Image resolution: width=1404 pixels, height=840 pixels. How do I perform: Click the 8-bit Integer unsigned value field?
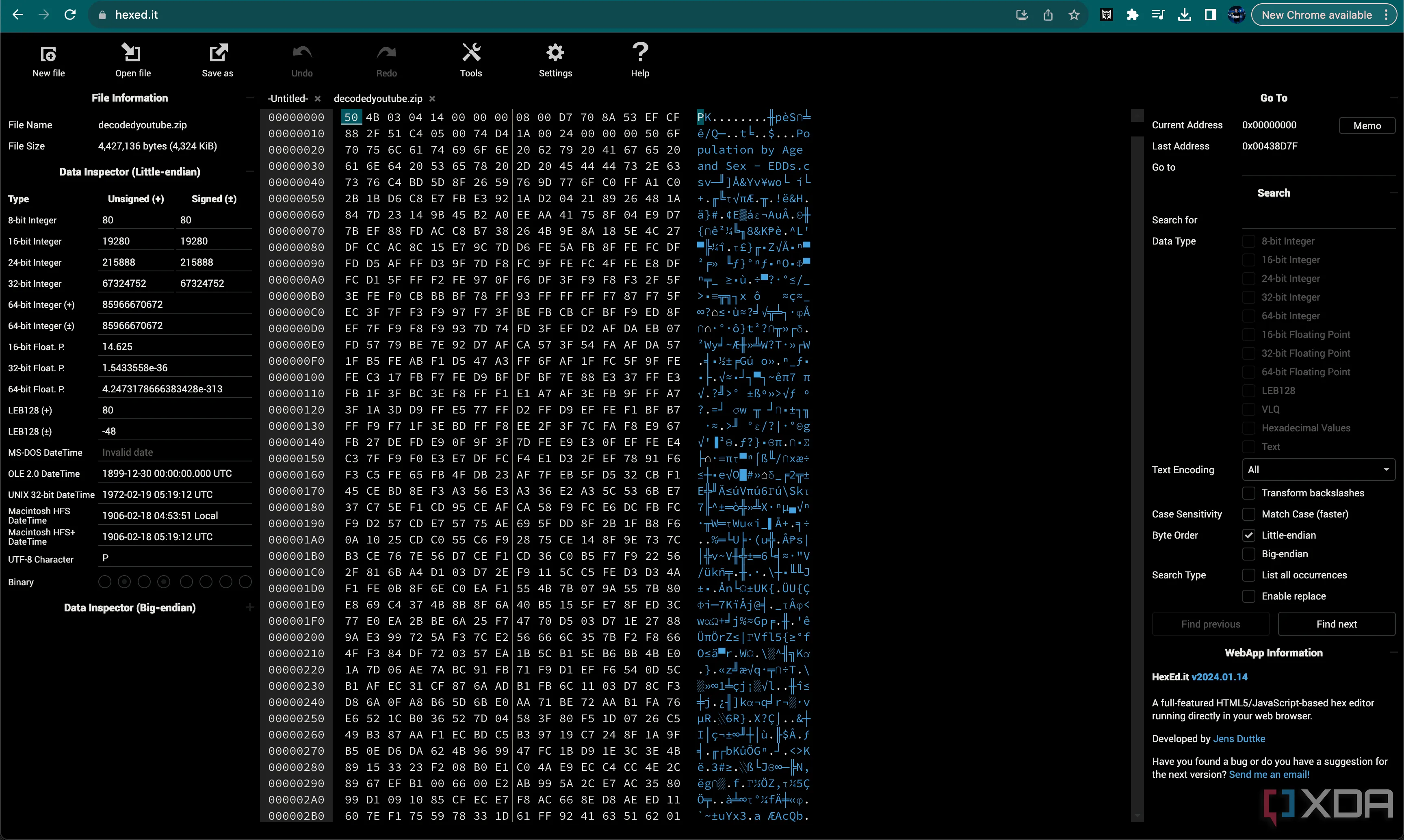[136, 220]
